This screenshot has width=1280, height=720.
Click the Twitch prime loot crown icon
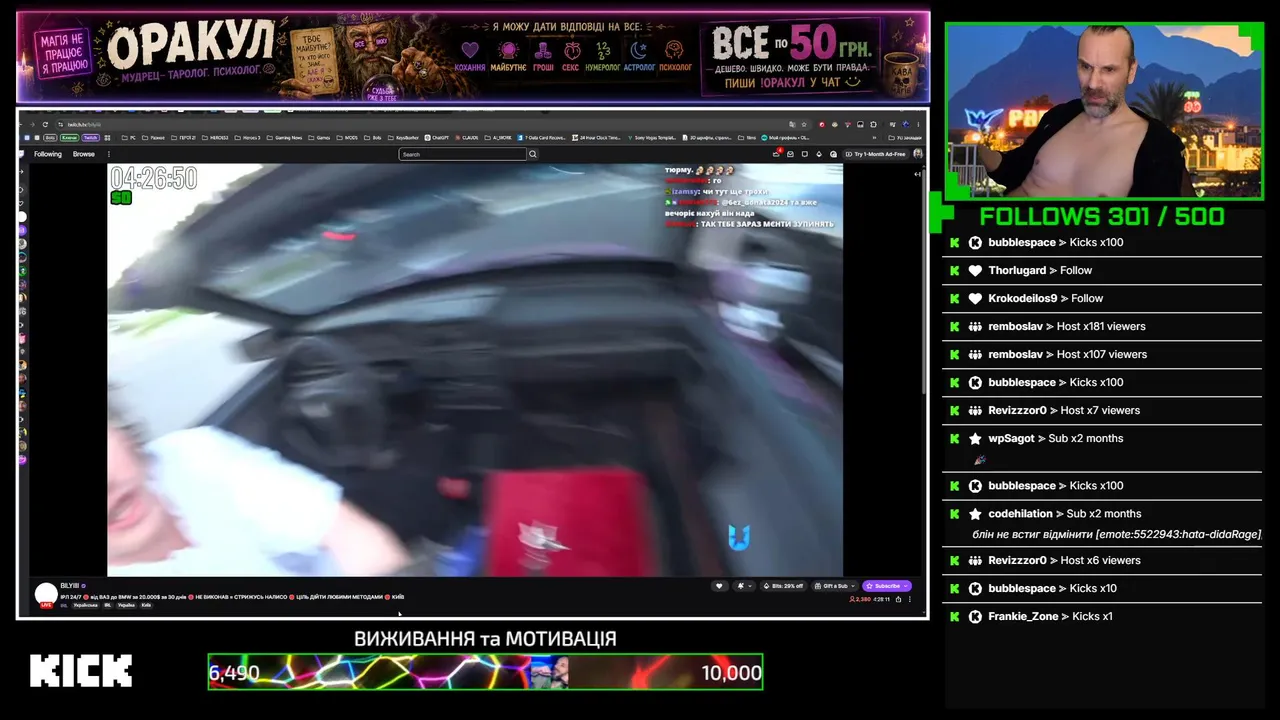776,154
